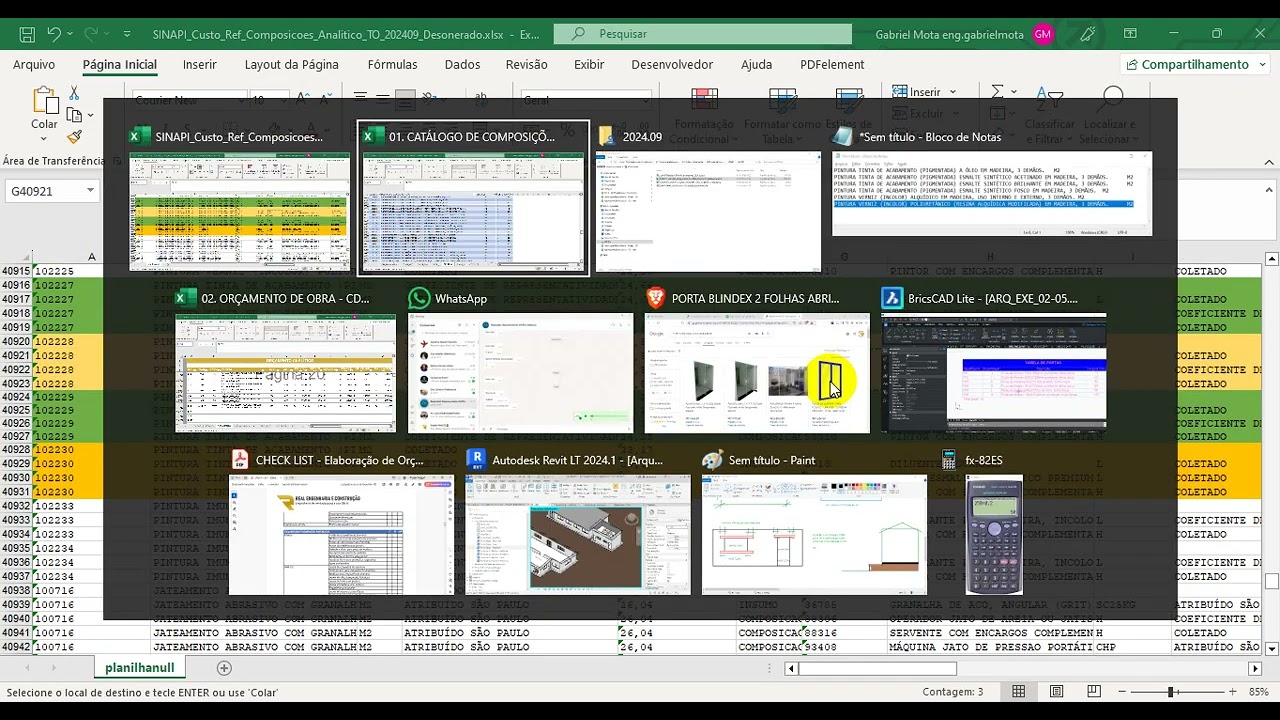Copy the selection using the Copy icon
This screenshot has height=720, width=1280.
74,114
